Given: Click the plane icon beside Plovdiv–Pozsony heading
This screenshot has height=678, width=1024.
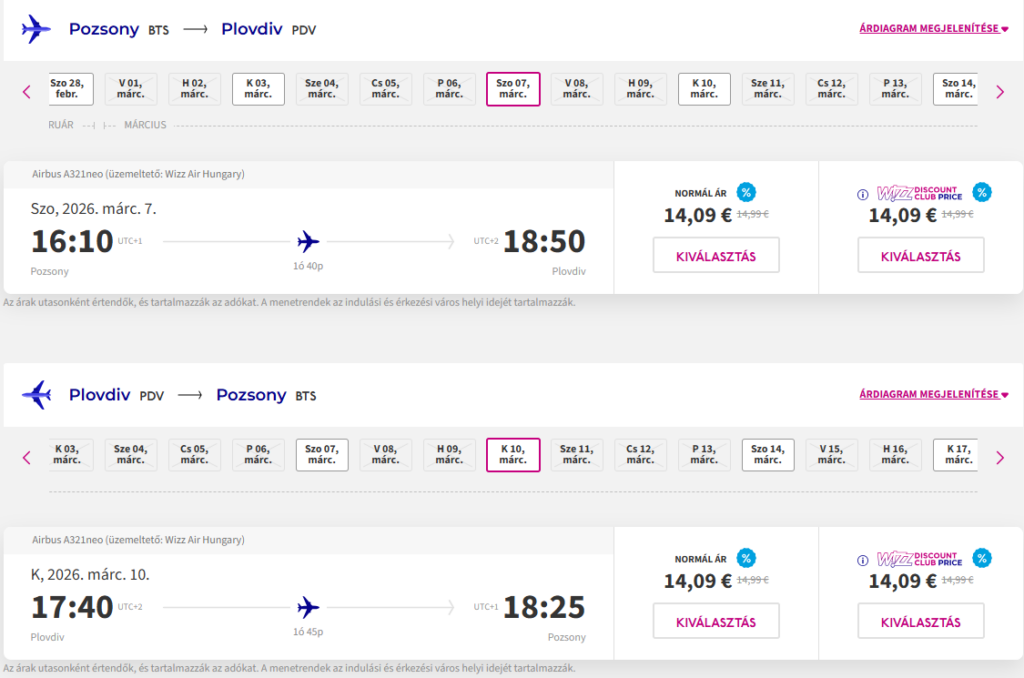Looking at the screenshot, I should (36, 395).
